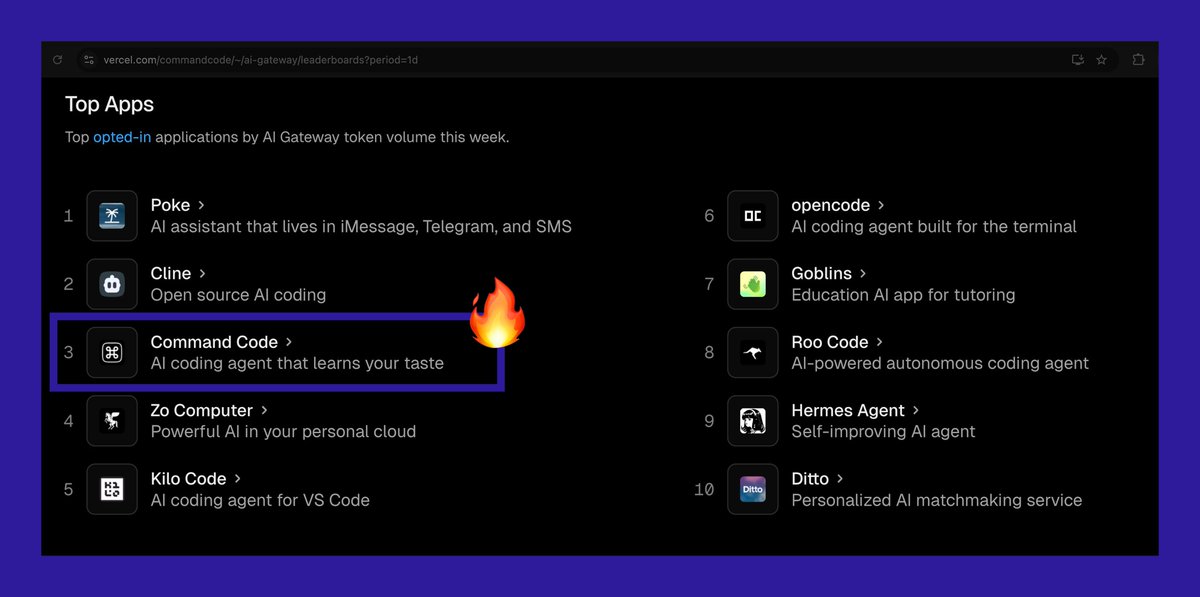The image size is (1200, 597).
Task: Expand the Kilo Code chevron
Action: click(237, 478)
